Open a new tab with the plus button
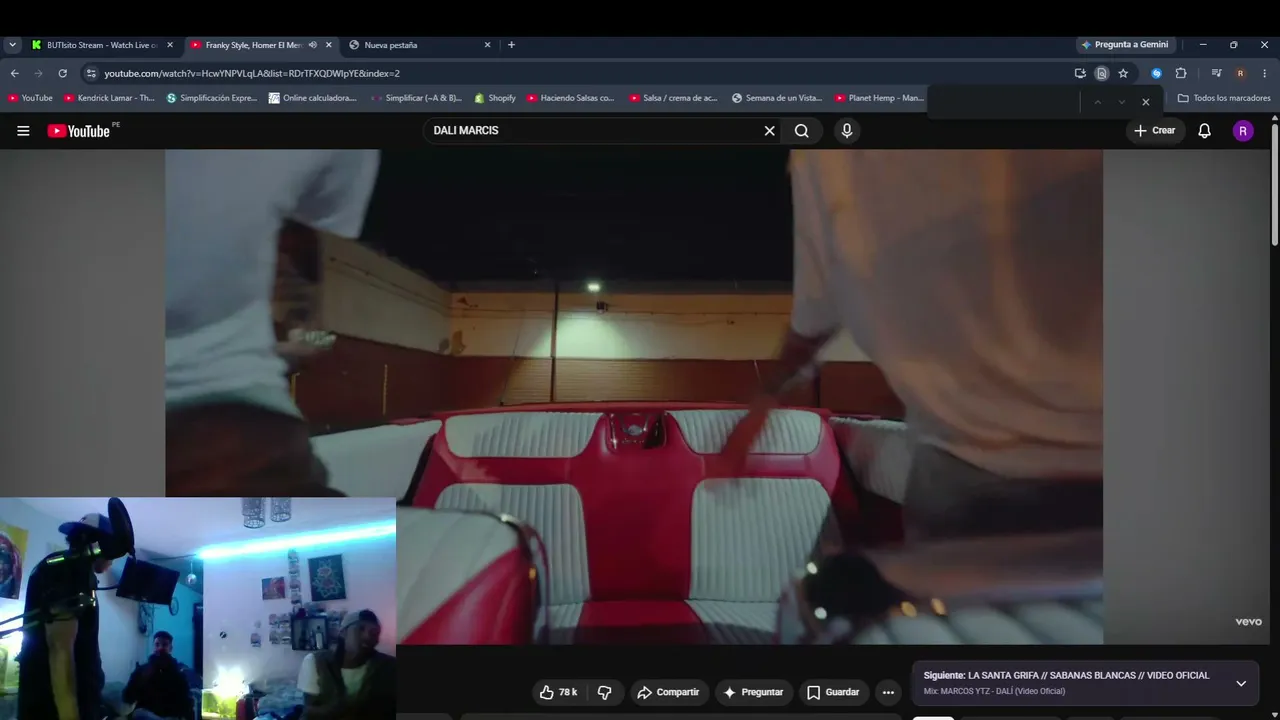Screen dimensions: 1280x720 [511, 45]
